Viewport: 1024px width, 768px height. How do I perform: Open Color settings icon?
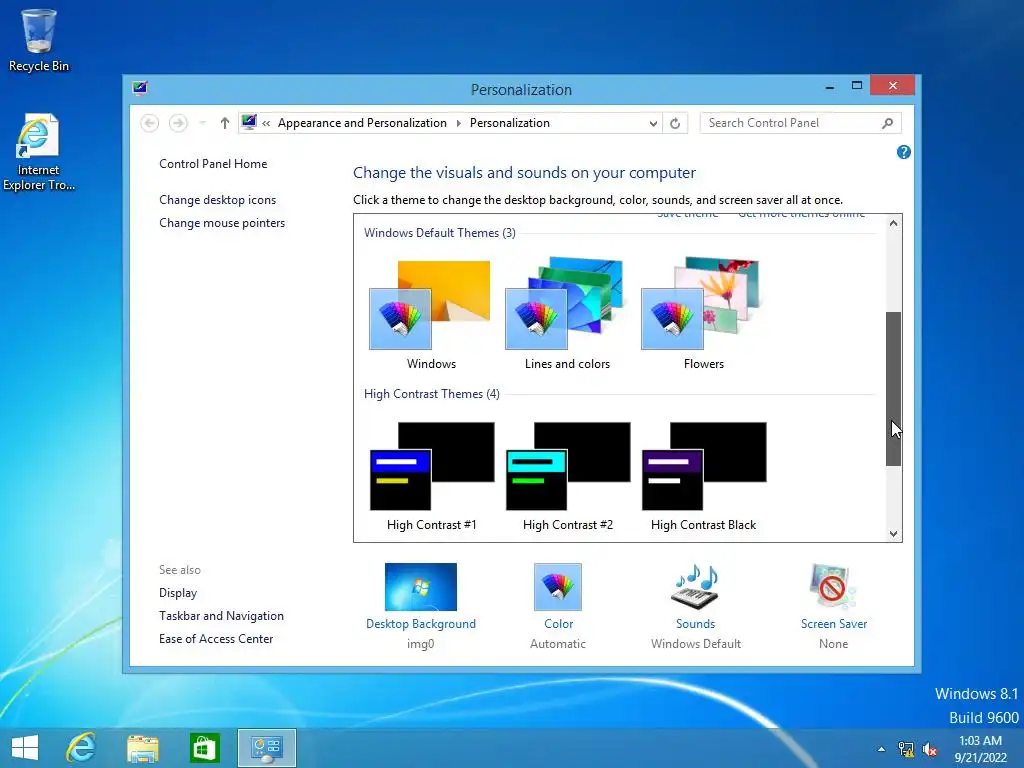tap(558, 586)
